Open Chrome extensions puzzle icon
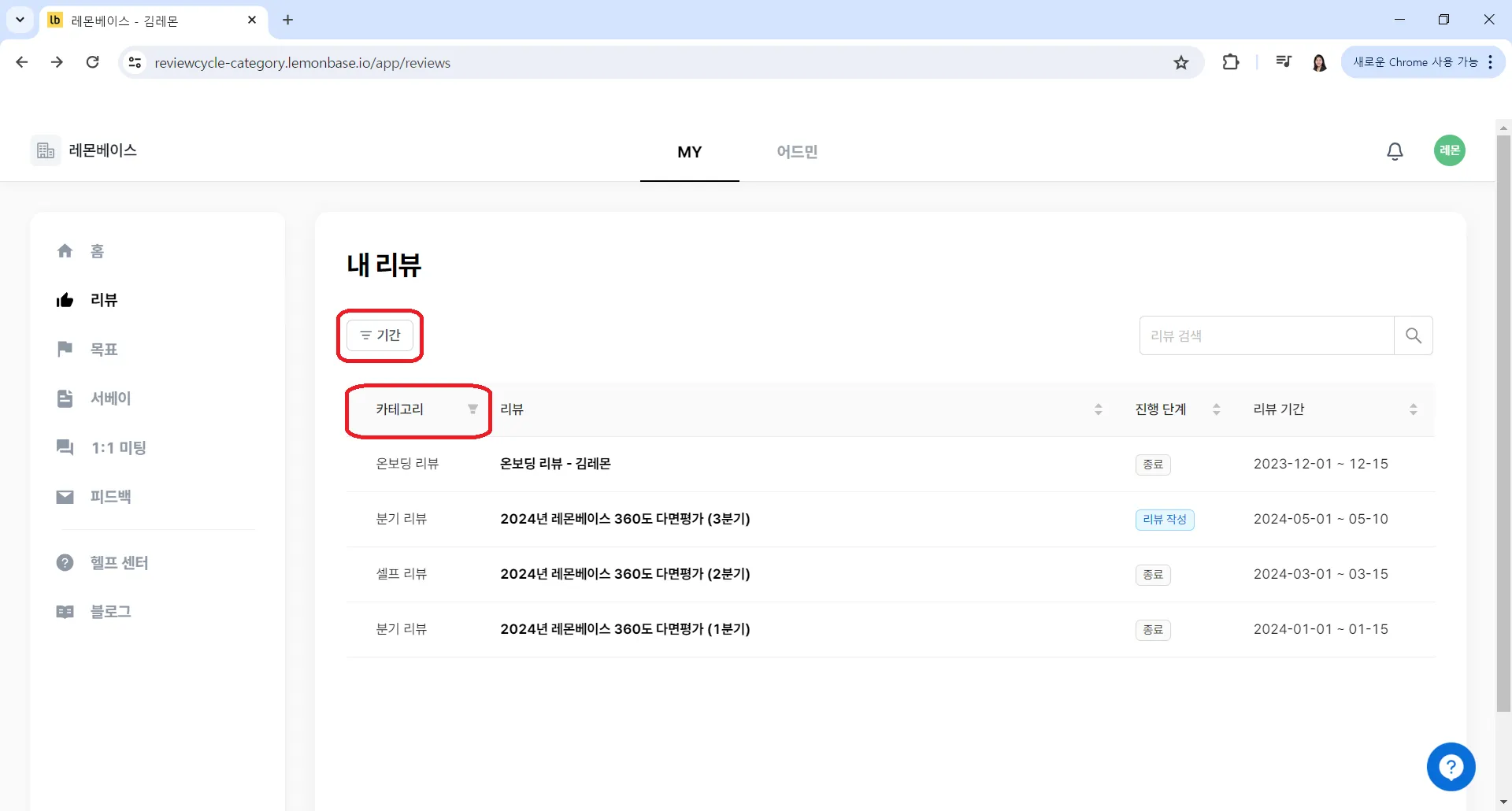This screenshot has width=1512, height=811. pyautogui.click(x=1230, y=62)
